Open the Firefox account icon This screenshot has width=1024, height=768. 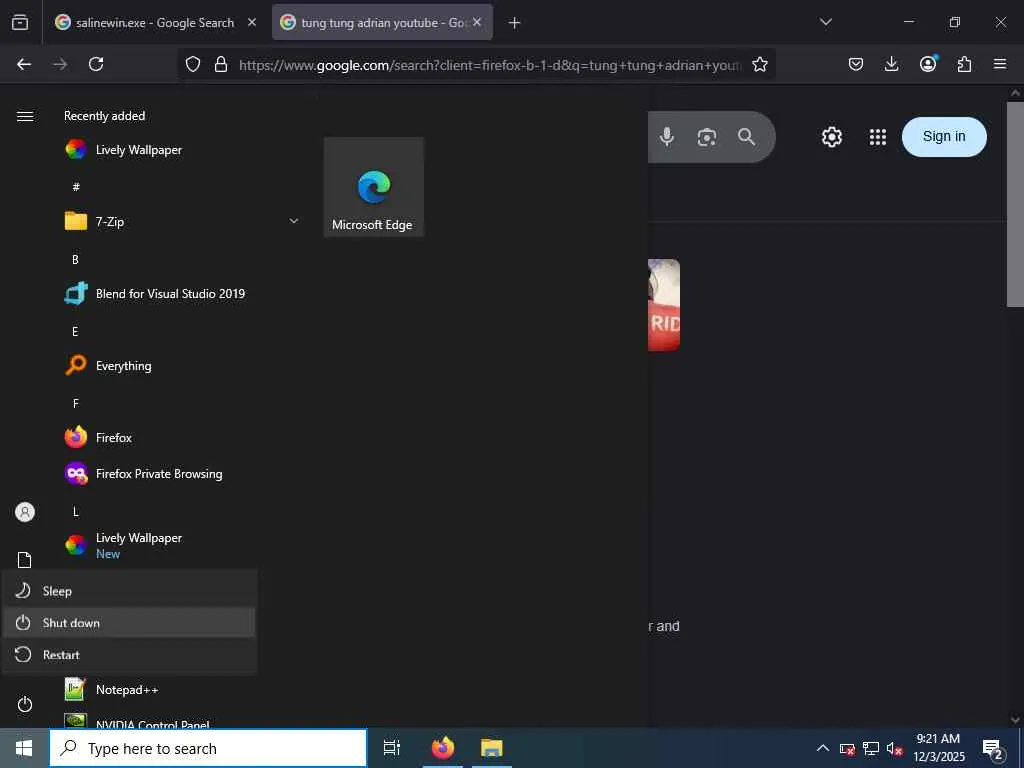[x=928, y=63]
